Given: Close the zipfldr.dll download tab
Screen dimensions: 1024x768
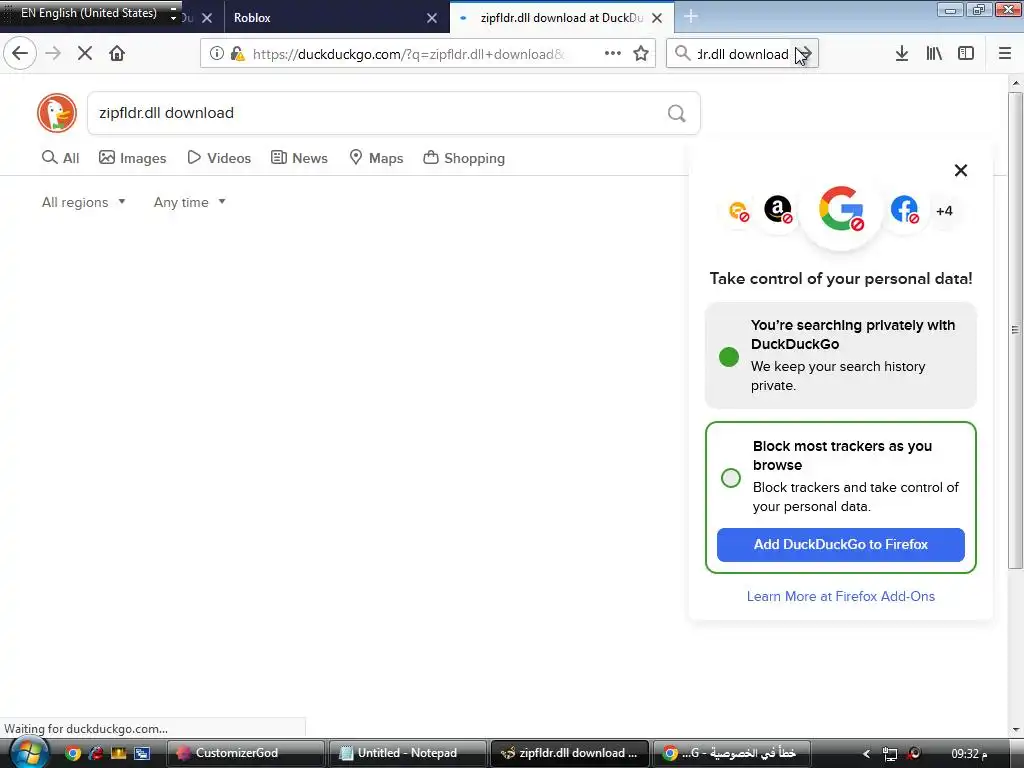Looking at the screenshot, I should 657,18.
